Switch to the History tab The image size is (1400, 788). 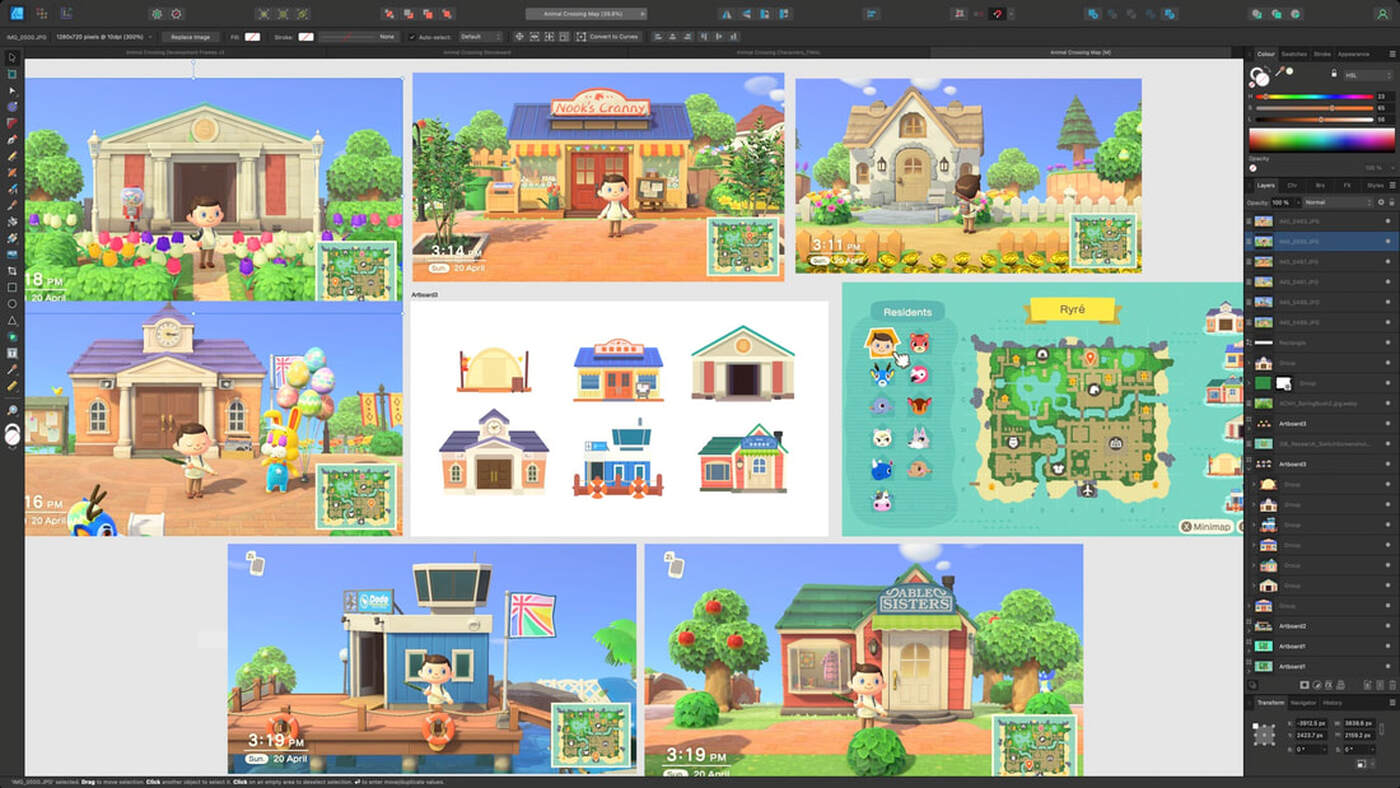pos(1332,703)
